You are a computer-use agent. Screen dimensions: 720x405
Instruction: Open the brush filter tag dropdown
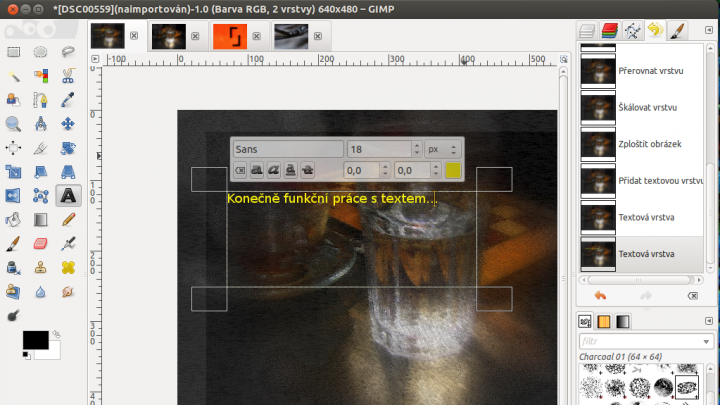point(706,341)
